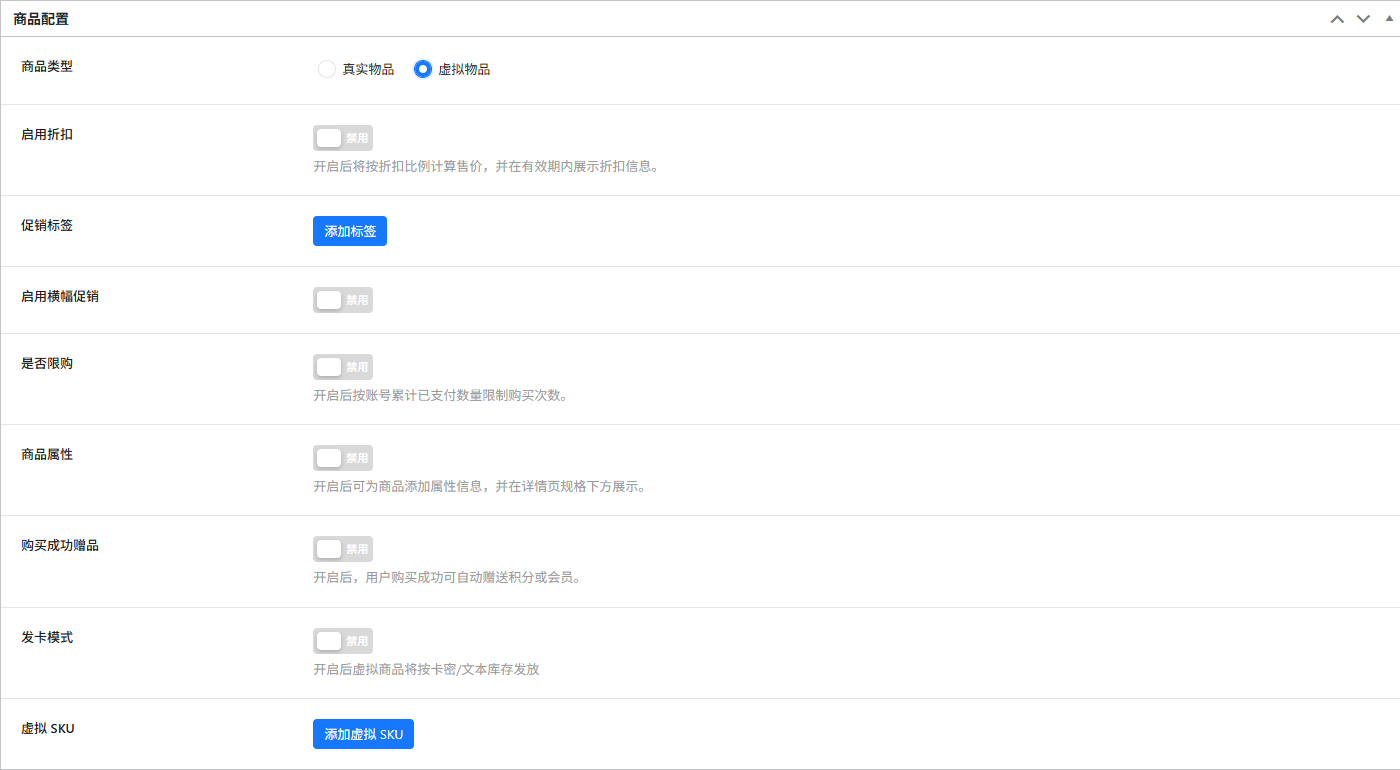Click the 发卡模式 description text
Screen dimensions: 1400x770
point(426,669)
